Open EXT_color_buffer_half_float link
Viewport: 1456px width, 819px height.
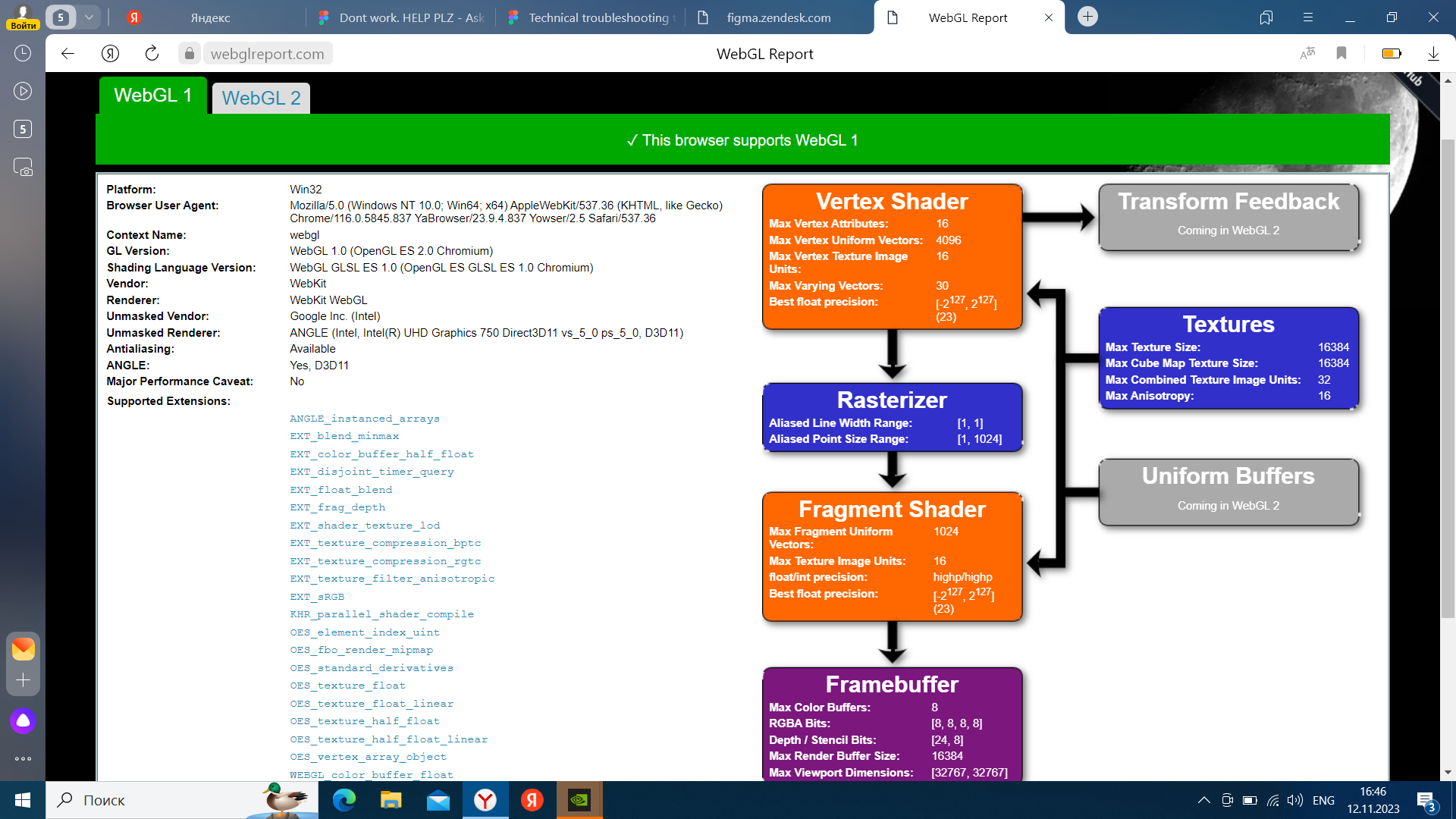tap(381, 454)
